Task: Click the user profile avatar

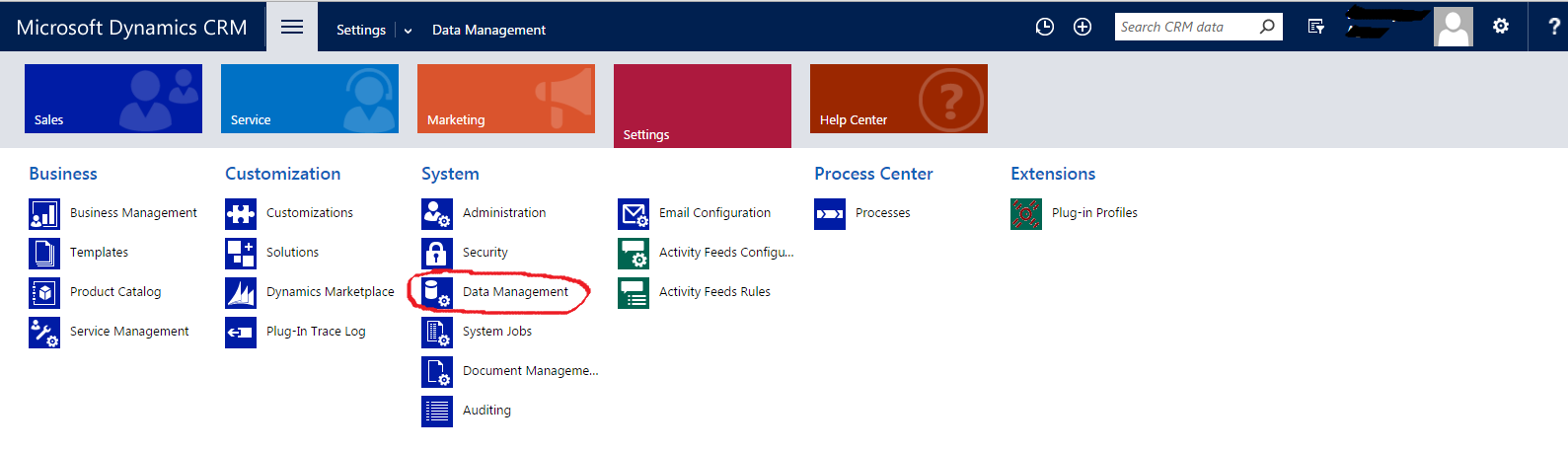Action: pyautogui.click(x=1454, y=27)
